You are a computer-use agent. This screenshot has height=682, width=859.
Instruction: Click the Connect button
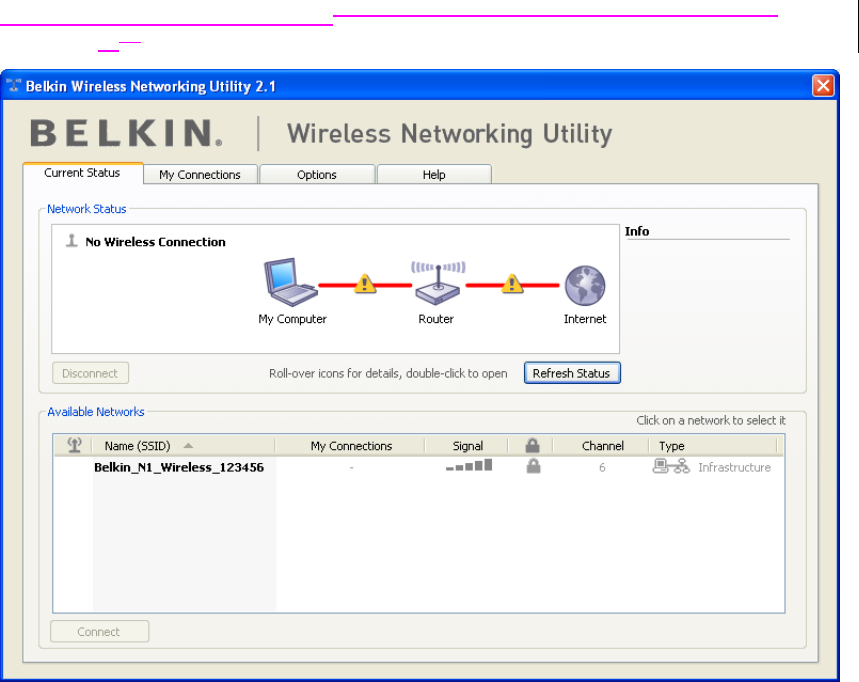pos(99,632)
